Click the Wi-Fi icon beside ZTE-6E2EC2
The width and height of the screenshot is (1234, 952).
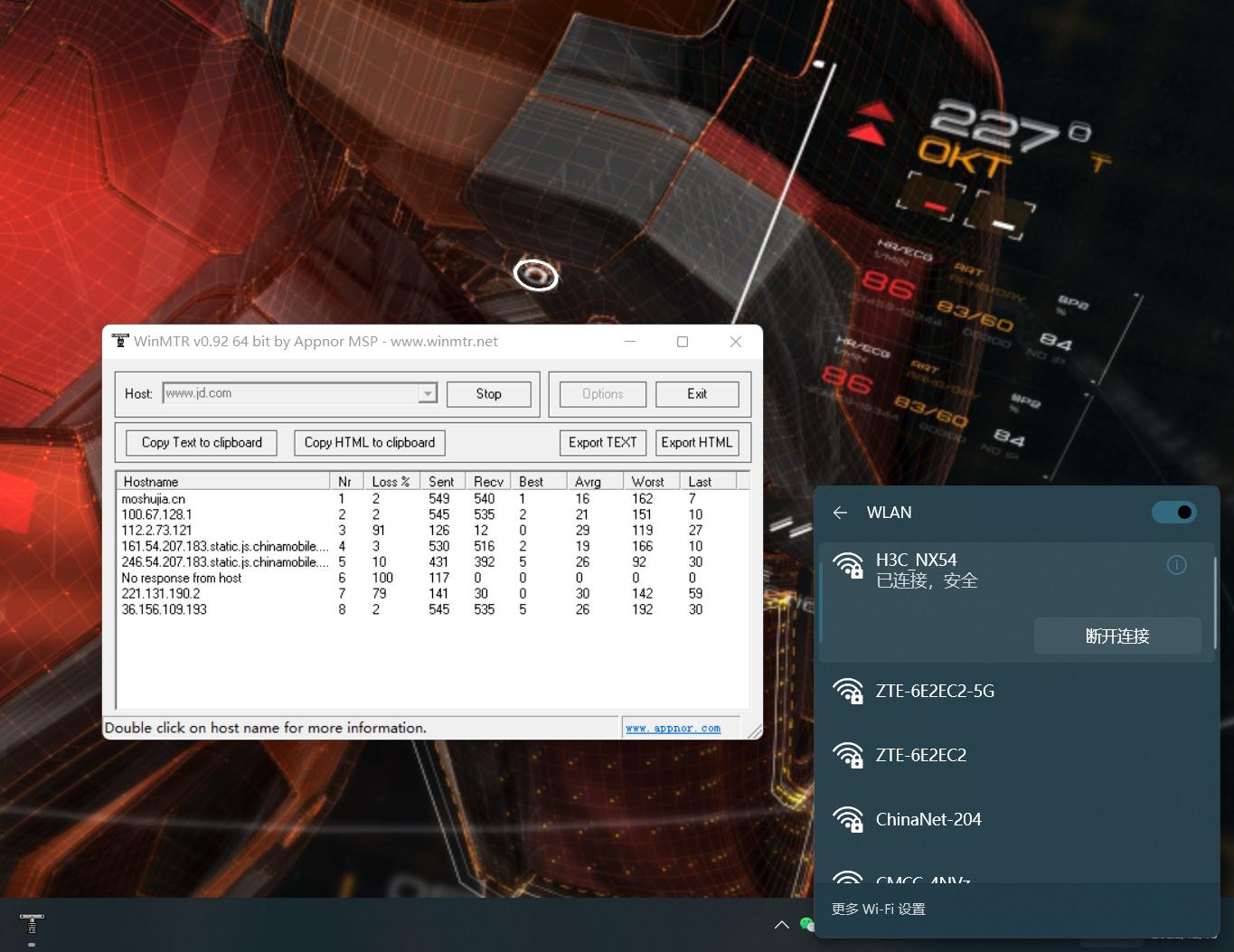(848, 755)
